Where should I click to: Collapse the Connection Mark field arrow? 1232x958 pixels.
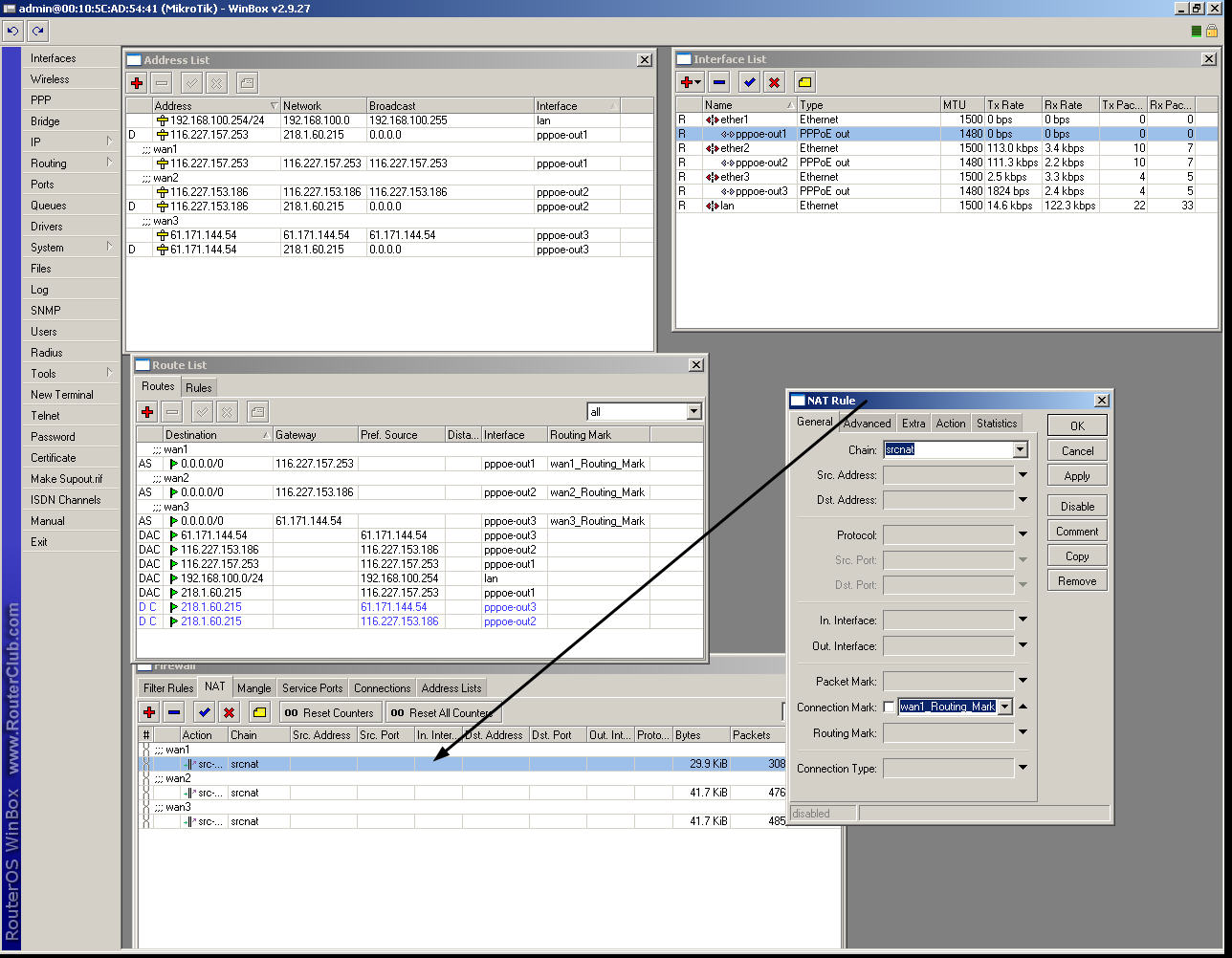pyautogui.click(x=1023, y=707)
